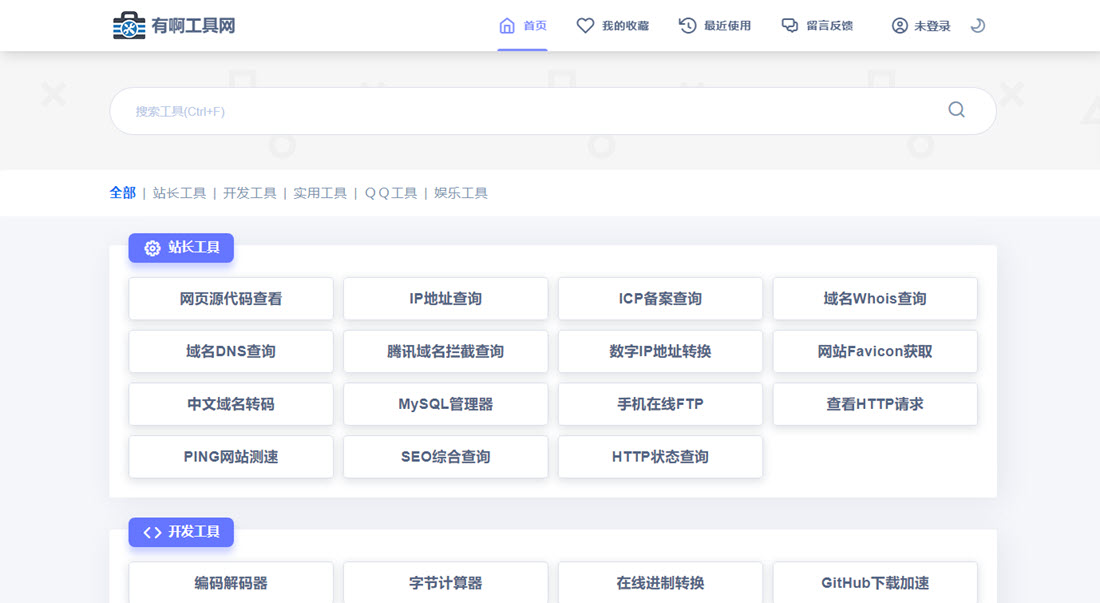Screen dimensions: 1100x603
Task: Click the 开发工具 code section badge
Action: (181, 532)
